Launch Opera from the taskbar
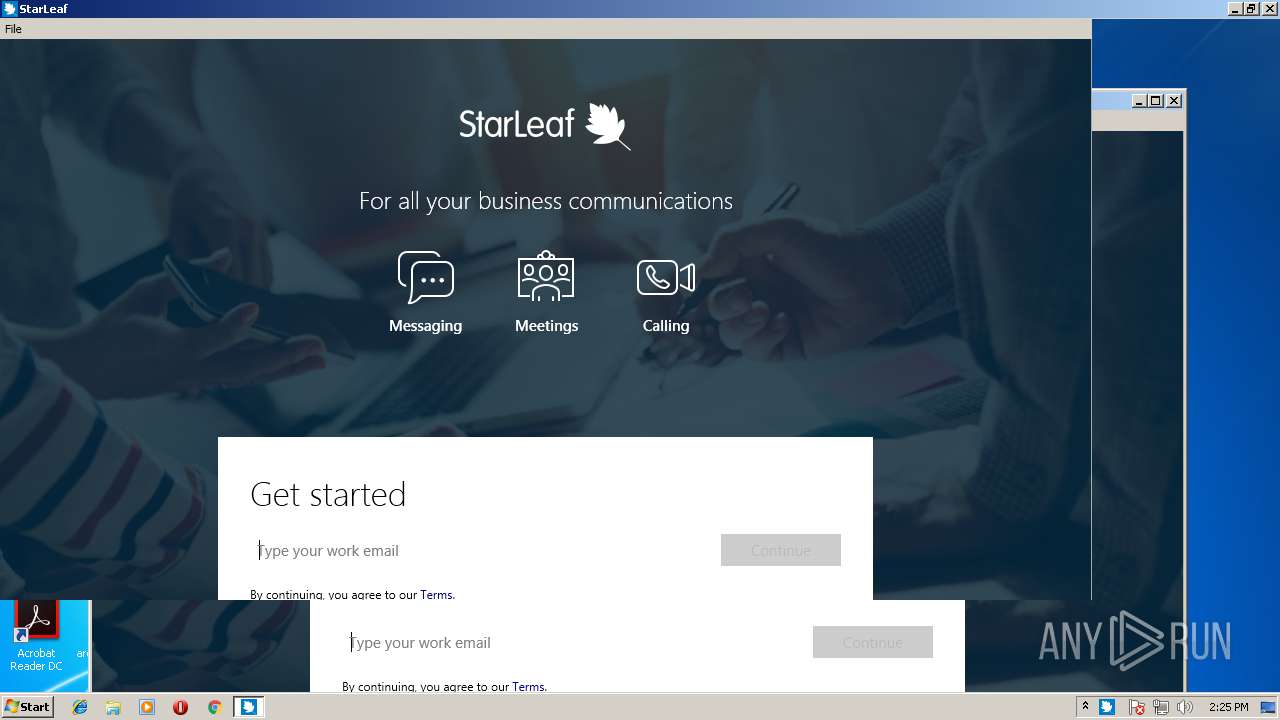This screenshot has height=720, width=1280. tap(180, 707)
